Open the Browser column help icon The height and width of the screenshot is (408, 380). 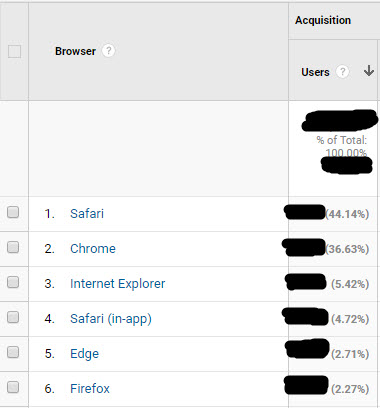pos(108,51)
